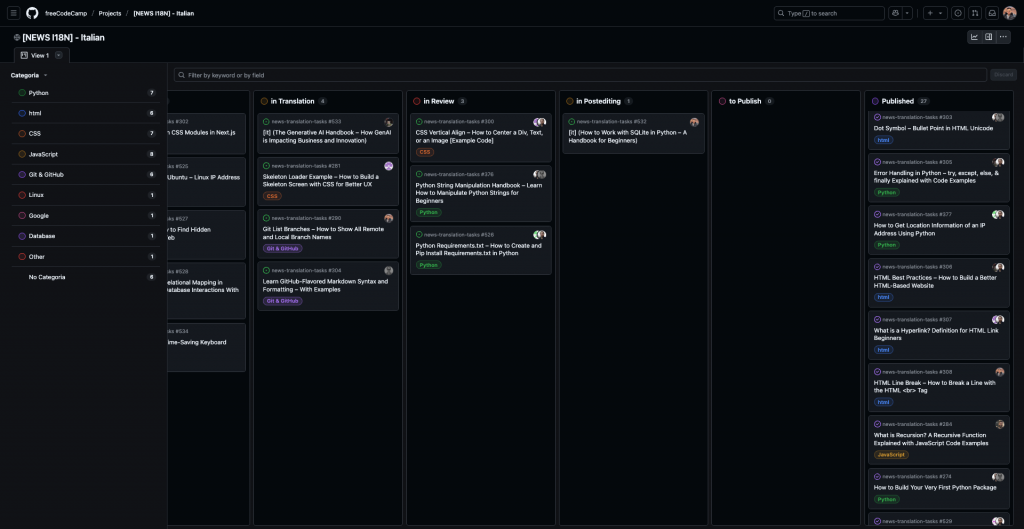Open GitHub-Flavored Markdown Syntax card
Image resolution: width=1024 pixels, height=529 pixels.
pos(325,285)
